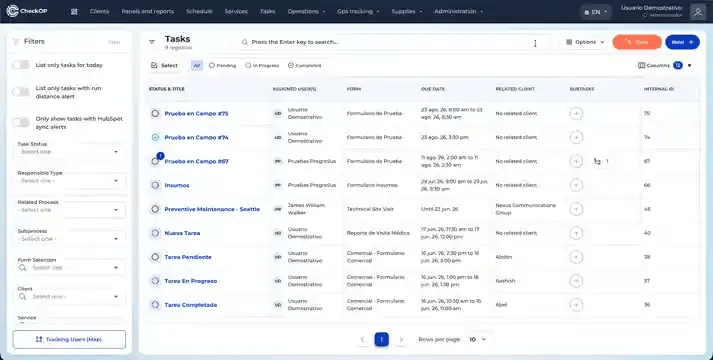Select the Completed status filter
Image resolution: width=713 pixels, height=360 pixels.
(x=305, y=65)
